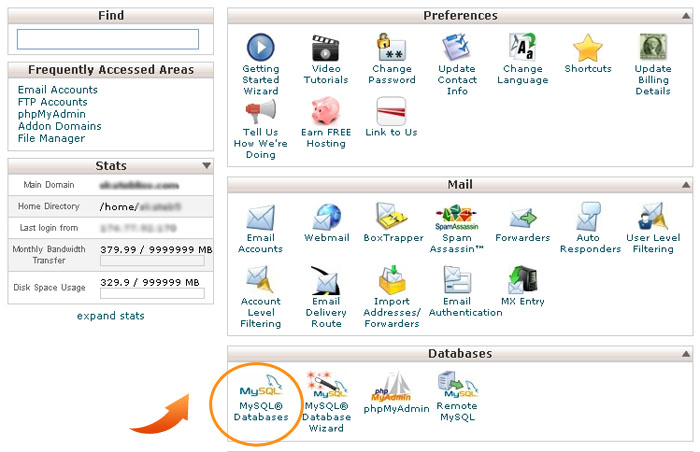Image resolution: width=700 pixels, height=452 pixels.
Task: Open Earn FREE Hosting piggy bank
Action: [326, 123]
